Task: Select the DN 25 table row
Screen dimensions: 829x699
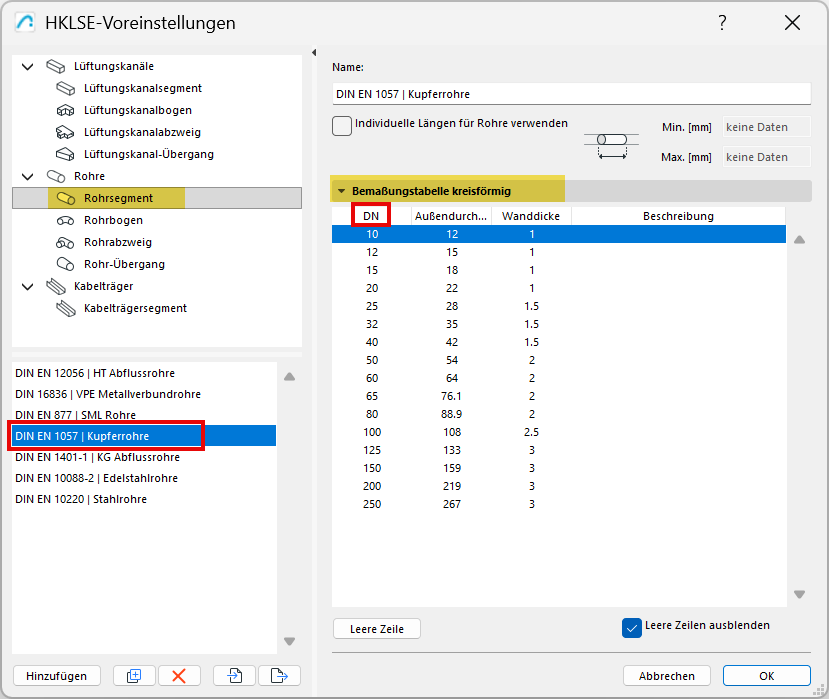Action: (x=559, y=306)
